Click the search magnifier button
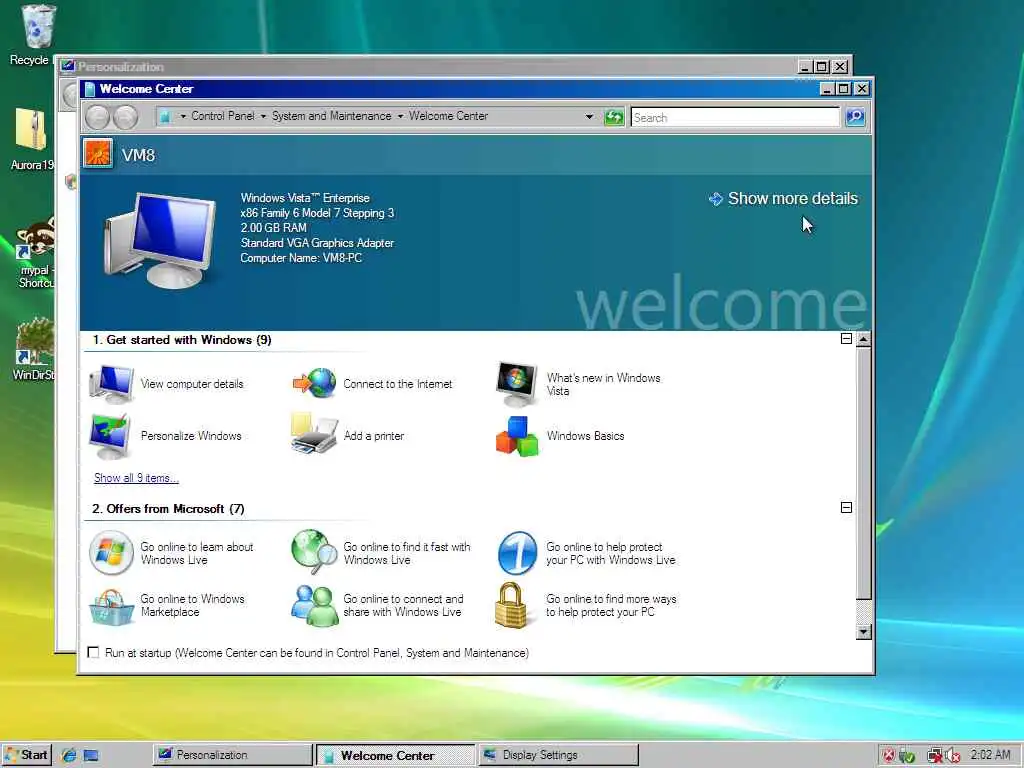1024x768 pixels. click(x=855, y=117)
